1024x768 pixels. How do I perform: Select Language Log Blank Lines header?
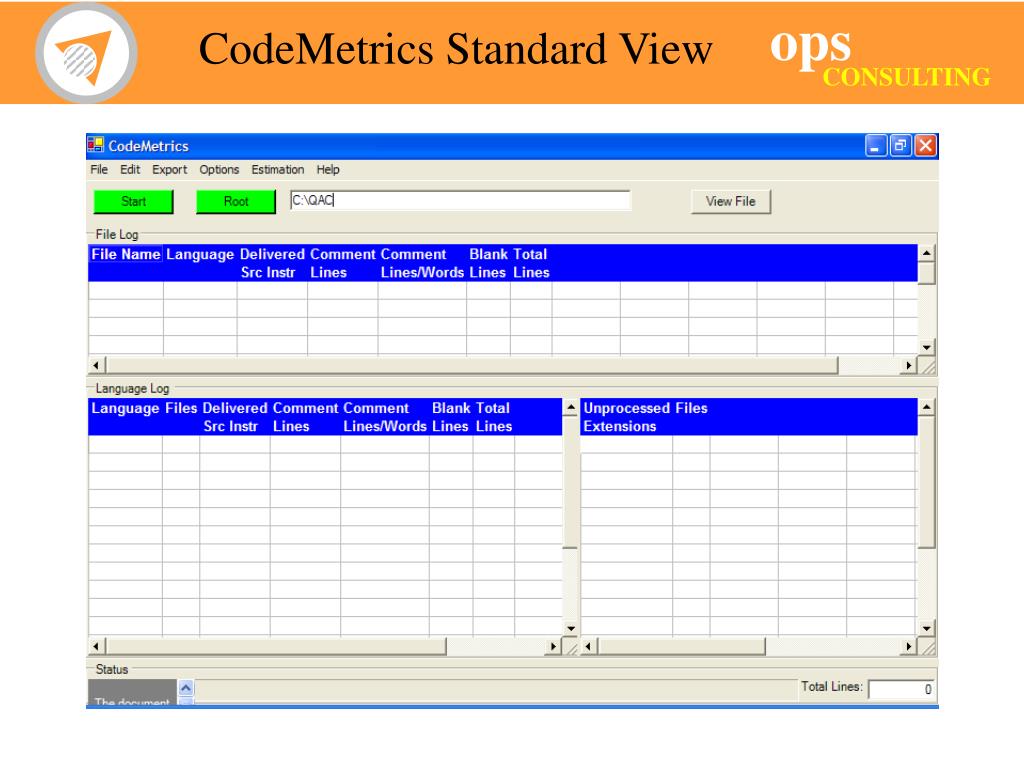coord(451,417)
